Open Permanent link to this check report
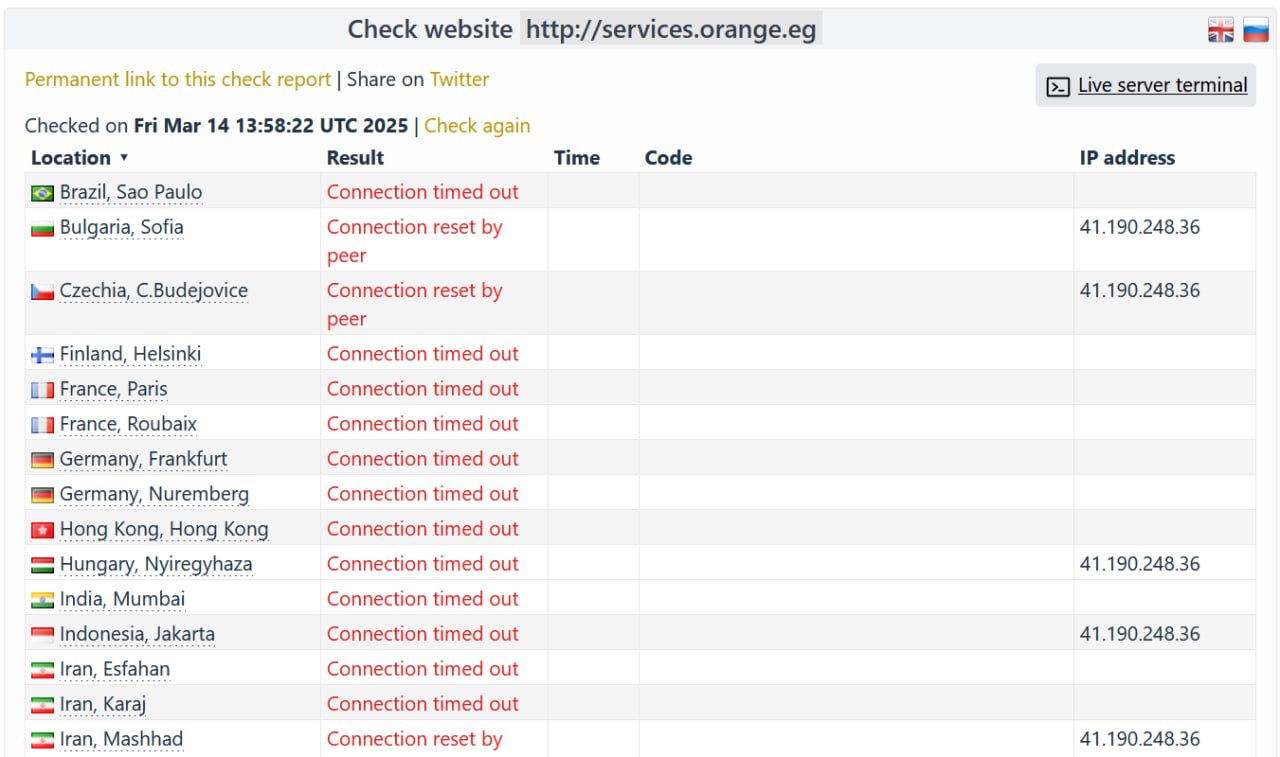Screen dimensions: 1280x757 177,79
